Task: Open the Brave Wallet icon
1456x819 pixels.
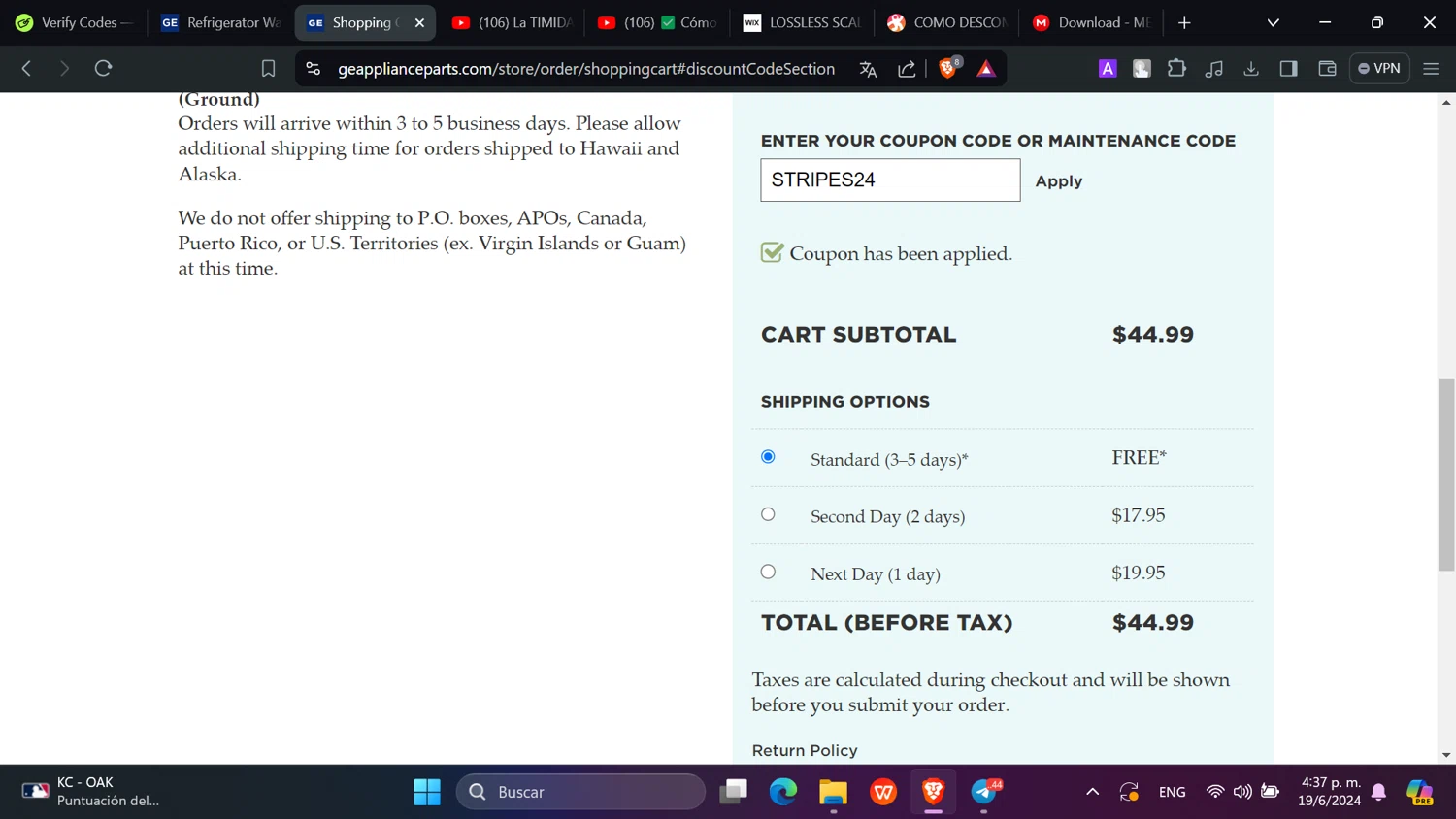Action: coord(1327,68)
